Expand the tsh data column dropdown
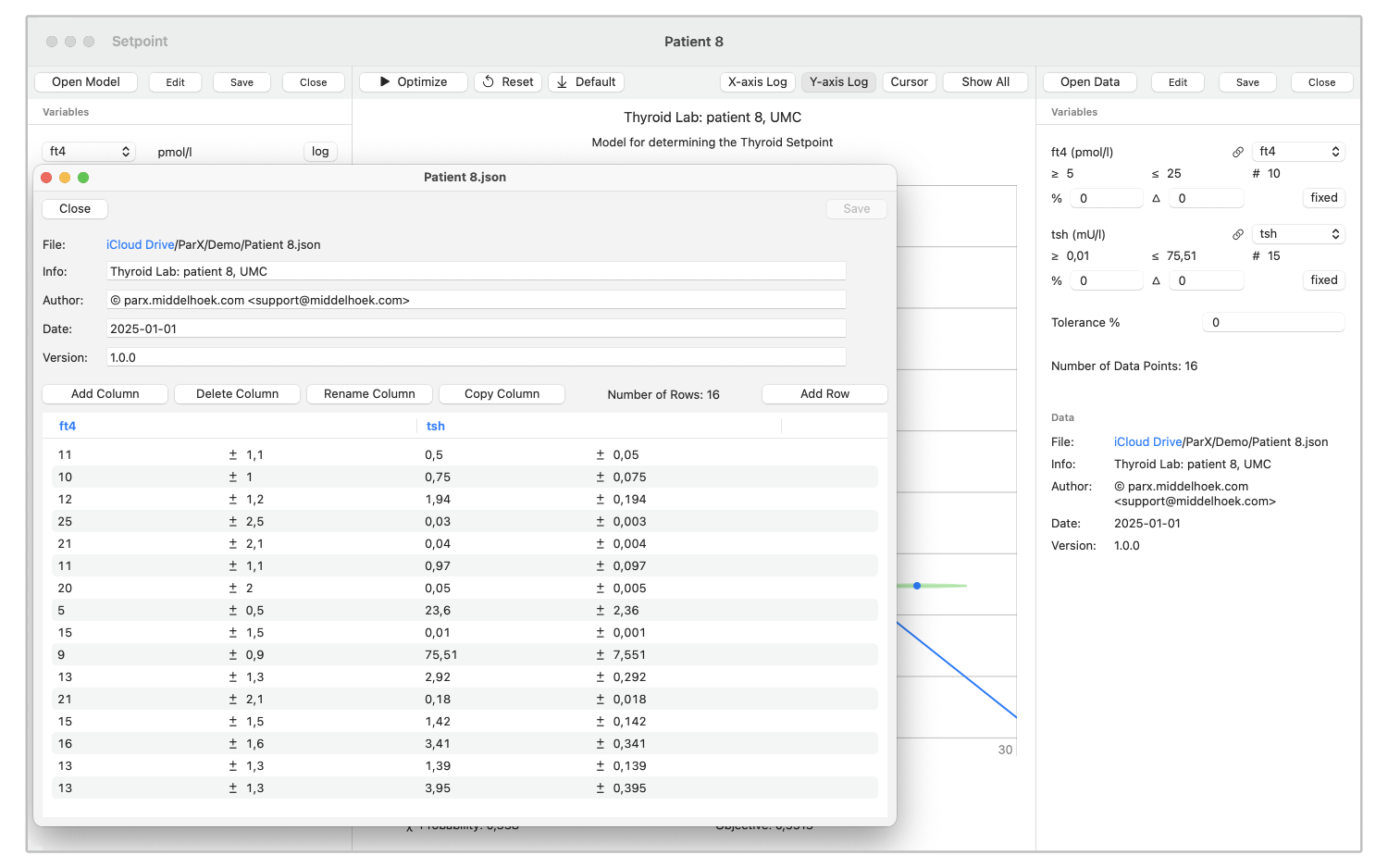The height and width of the screenshot is (868, 1388). [1298, 234]
